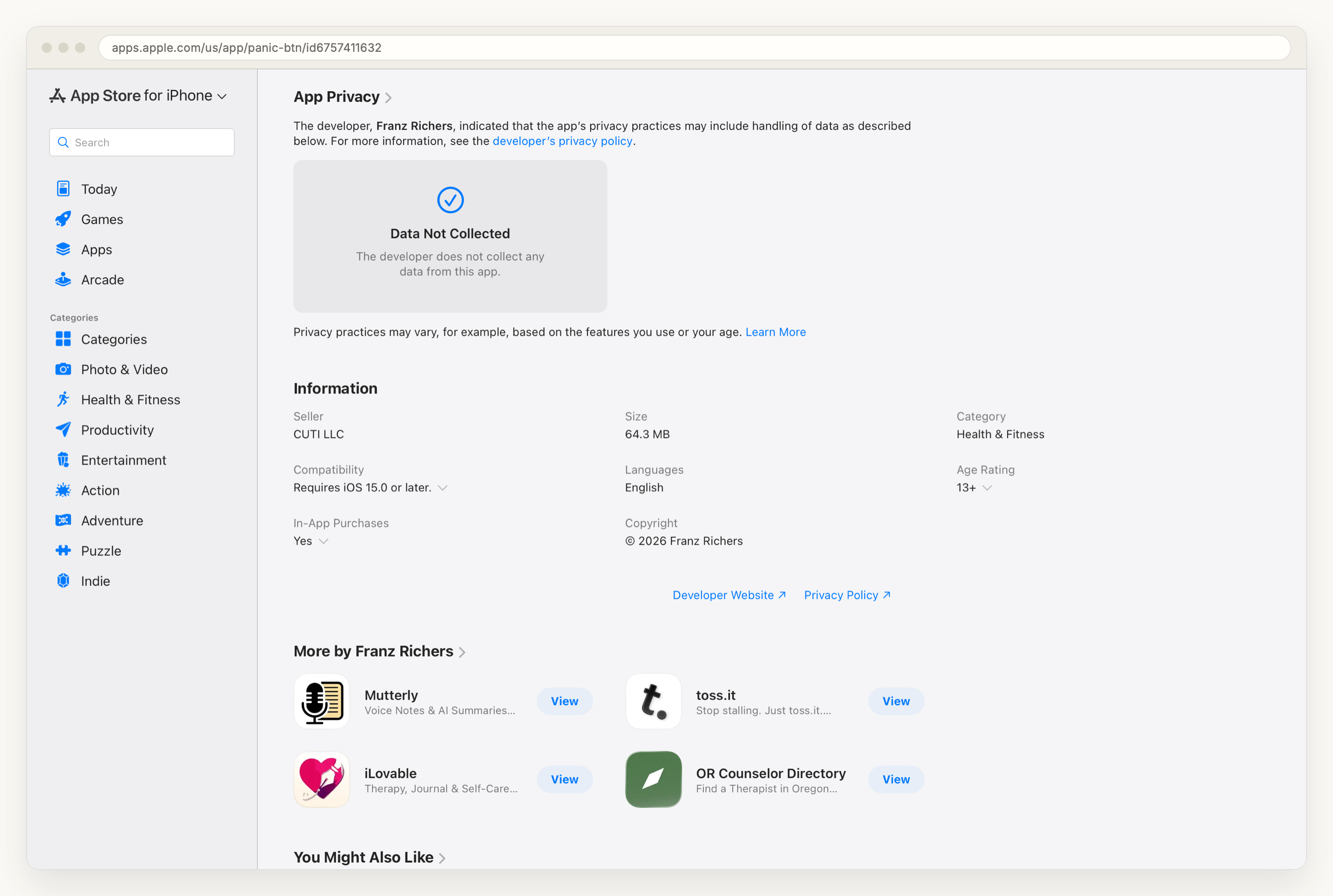
Task: Open the OR Counselor Directory app icon
Action: point(654,779)
